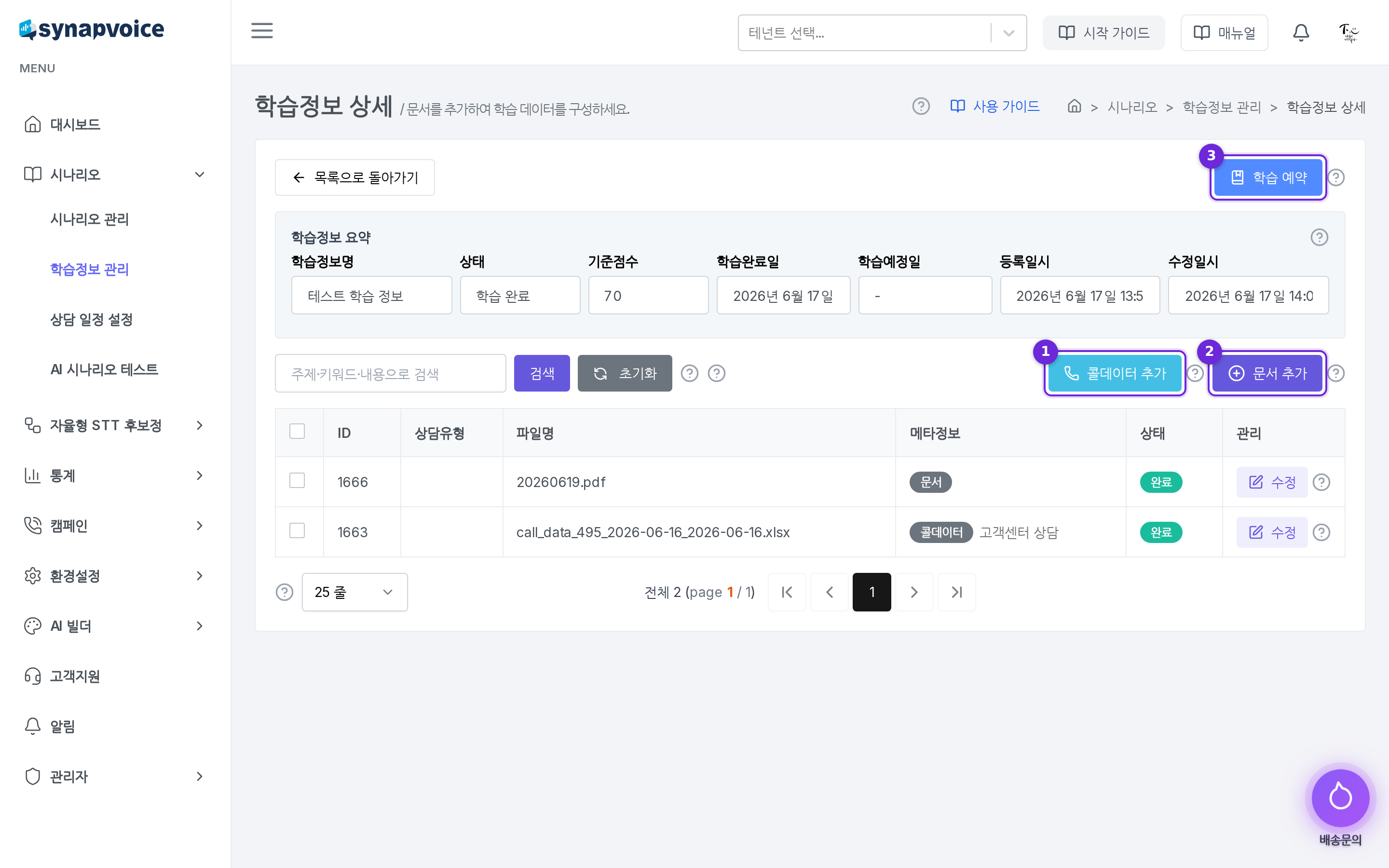The height and width of the screenshot is (868, 1389).
Task: Expand the 캠페인 sidebar menu
Action: tap(115, 525)
